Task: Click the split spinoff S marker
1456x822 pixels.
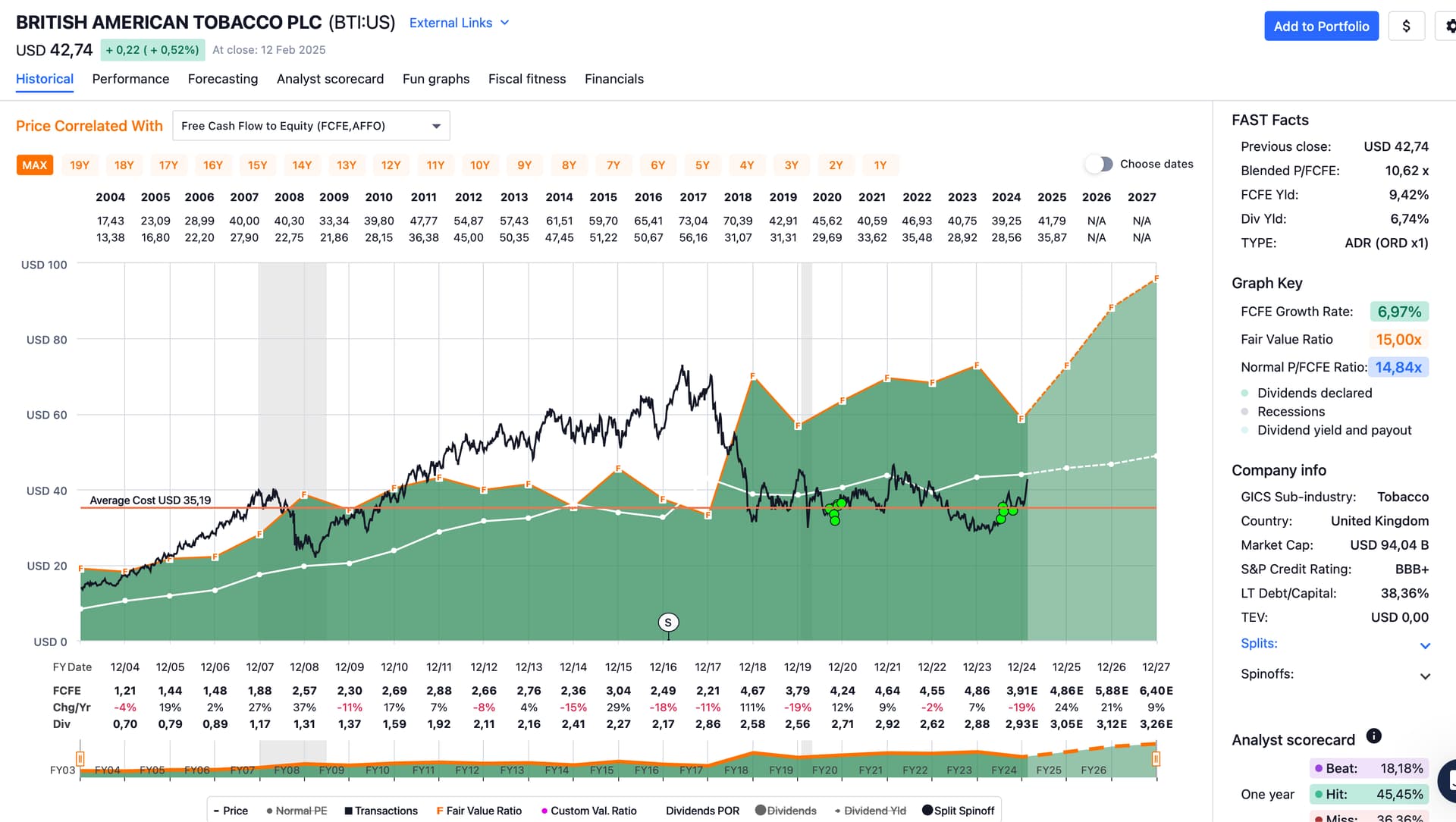Action: pyautogui.click(x=668, y=623)
